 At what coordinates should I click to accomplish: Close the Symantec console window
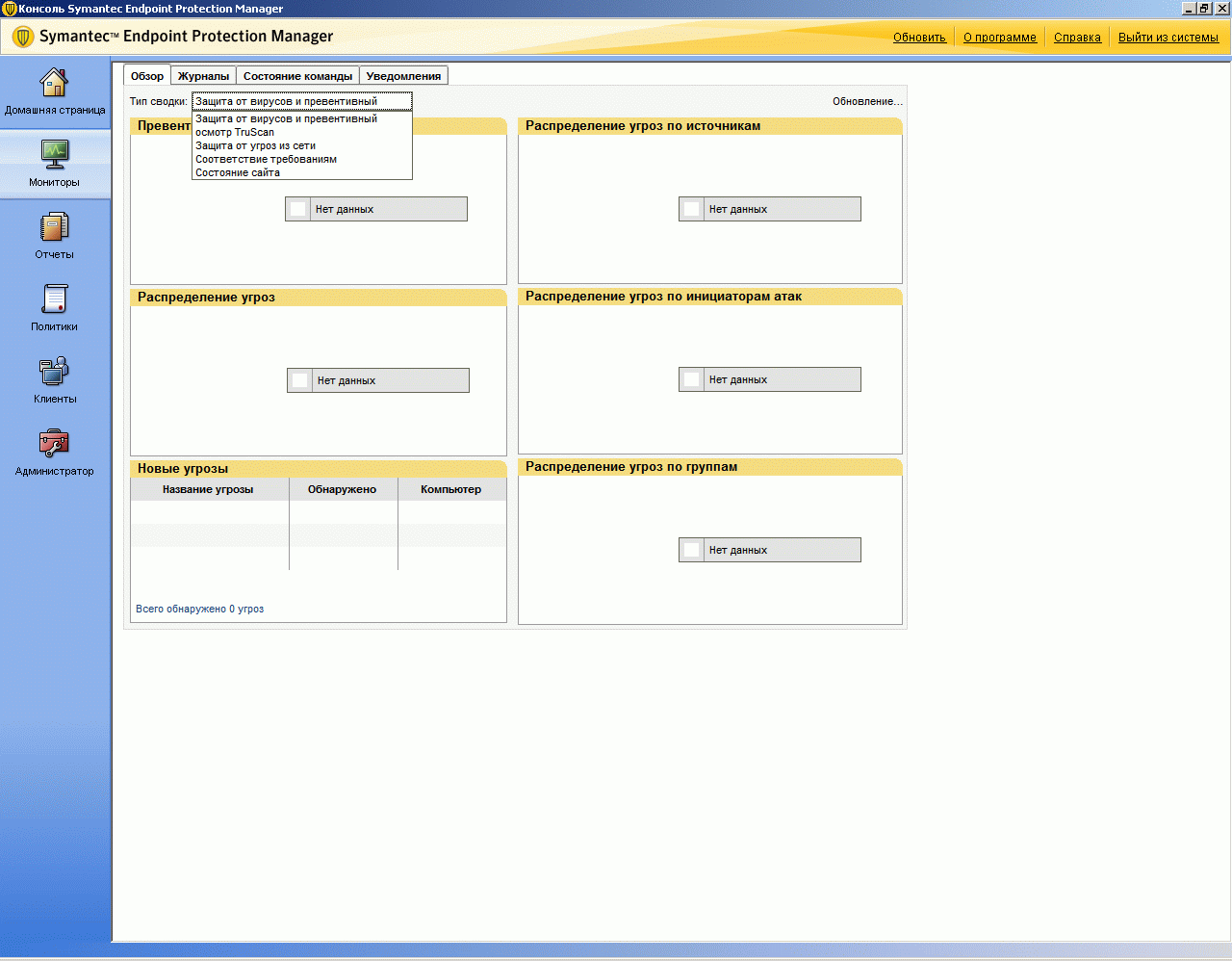pyautogui.click(x=1222, y=9)
